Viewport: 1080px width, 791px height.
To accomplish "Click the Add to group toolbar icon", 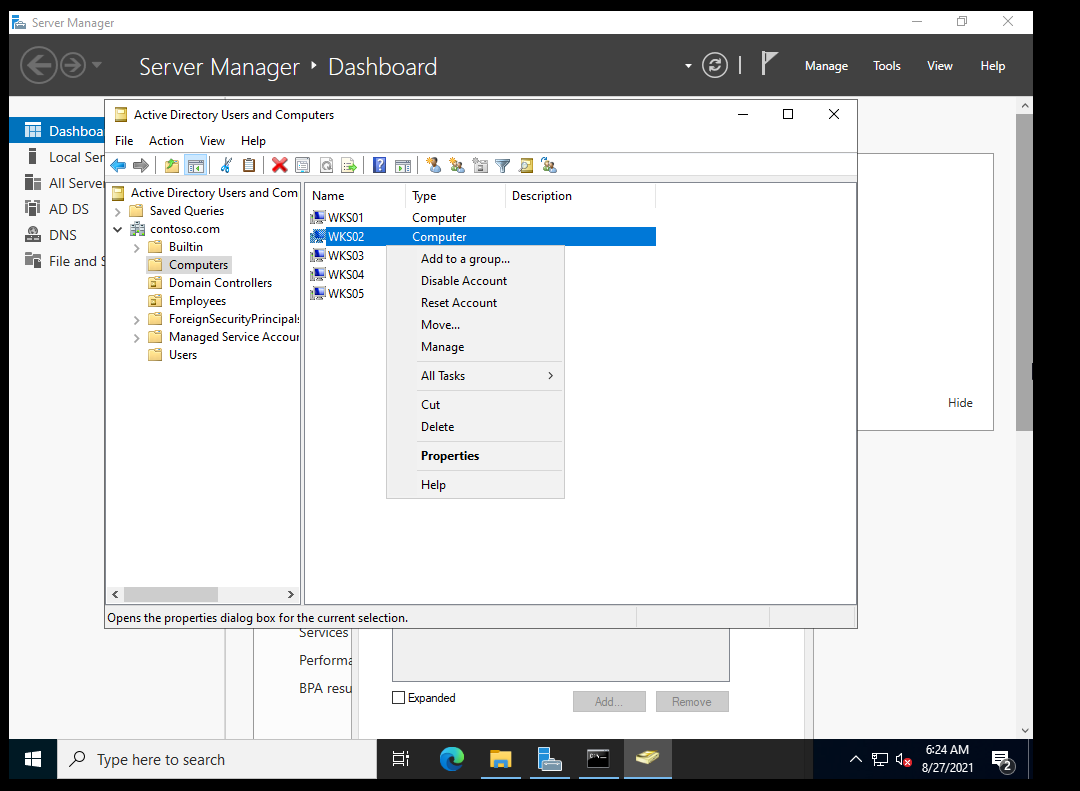I will coord(549,165).
